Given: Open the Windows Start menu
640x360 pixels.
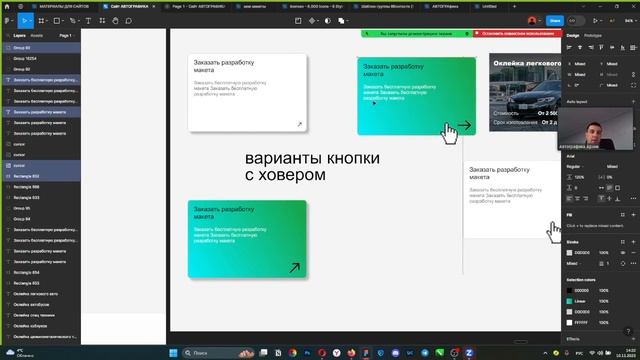Looking at the screenshot, I should (x=173, y=353).
